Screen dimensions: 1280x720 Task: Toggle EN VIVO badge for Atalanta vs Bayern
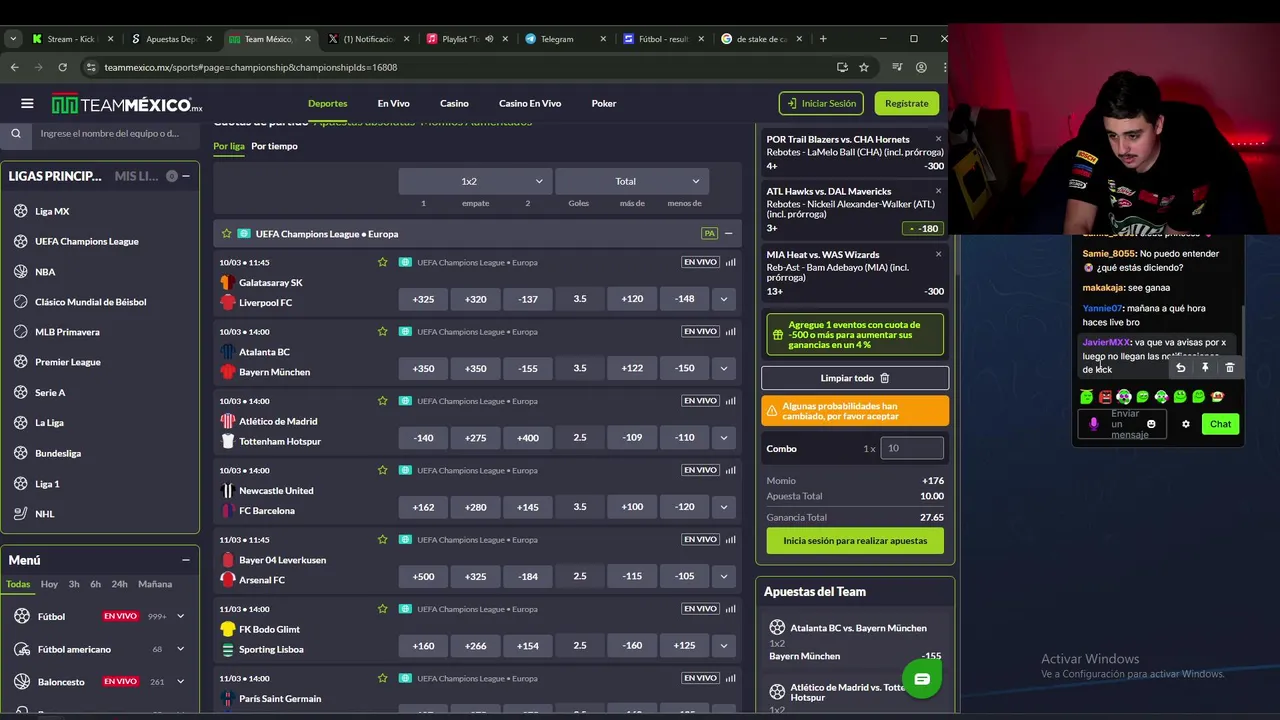pyautogui.click(x=700, y=331)
